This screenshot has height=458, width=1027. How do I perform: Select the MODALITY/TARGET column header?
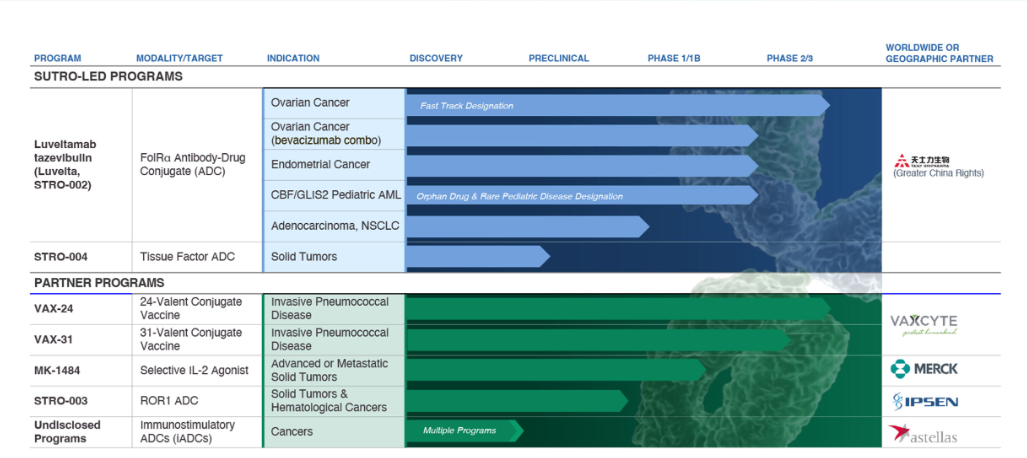(x=179, y=58)
